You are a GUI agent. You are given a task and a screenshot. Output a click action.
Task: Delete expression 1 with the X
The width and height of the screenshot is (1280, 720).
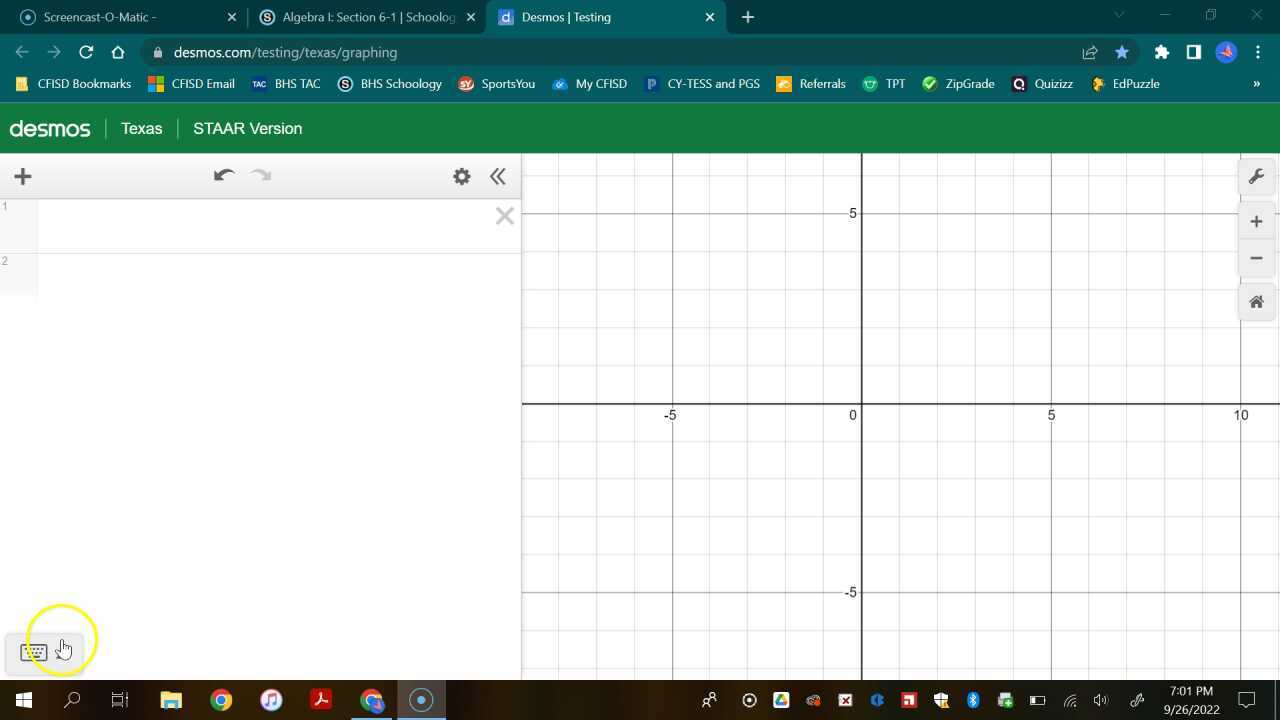(x=504, y=215)
